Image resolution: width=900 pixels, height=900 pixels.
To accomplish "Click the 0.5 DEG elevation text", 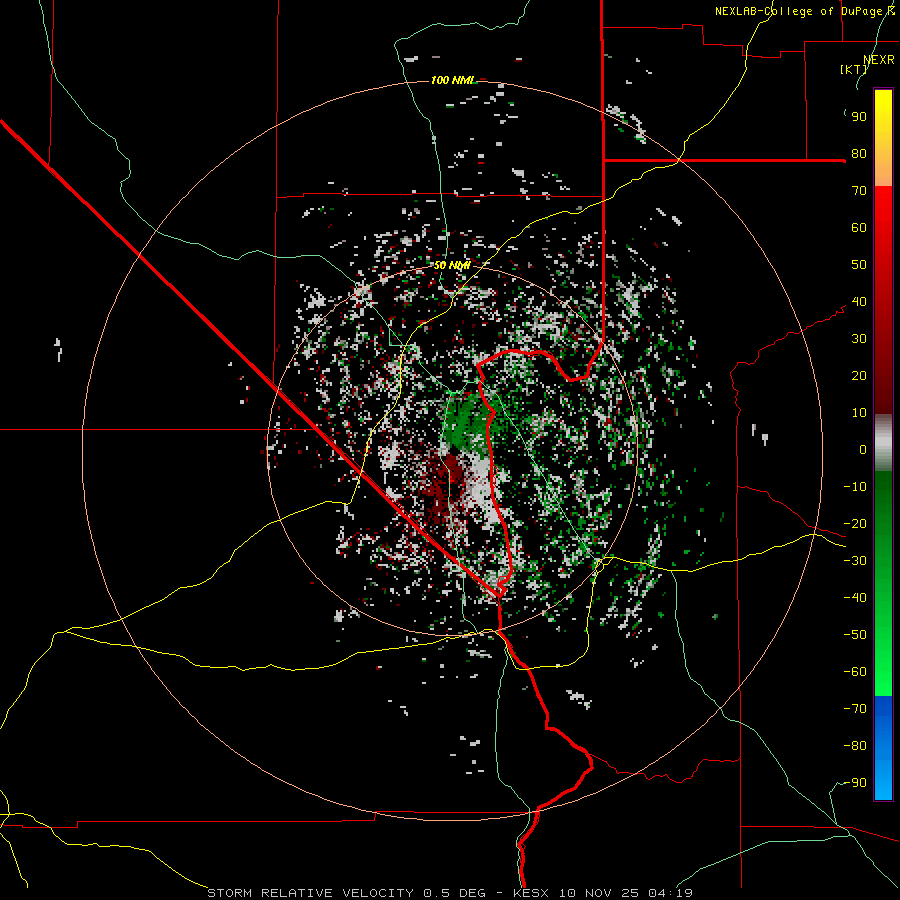I will [x=455, y=893].
